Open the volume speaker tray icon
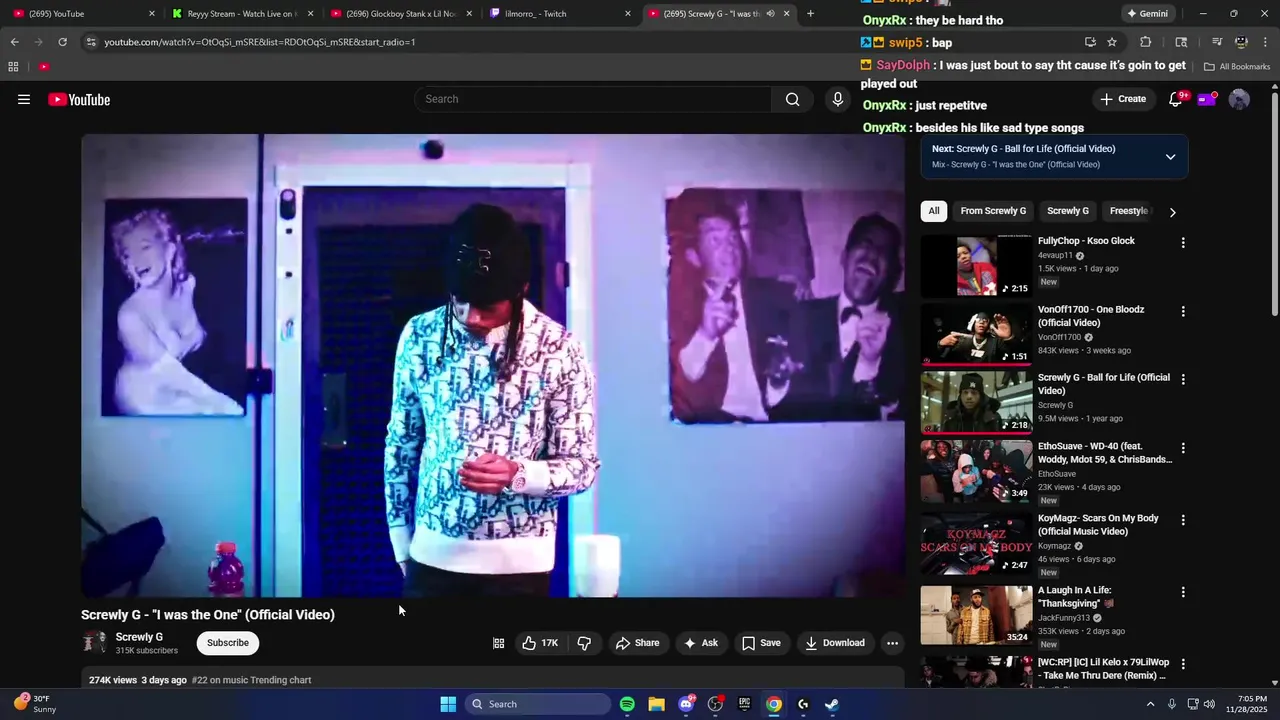The image size is (1280, 720). 1209,704
